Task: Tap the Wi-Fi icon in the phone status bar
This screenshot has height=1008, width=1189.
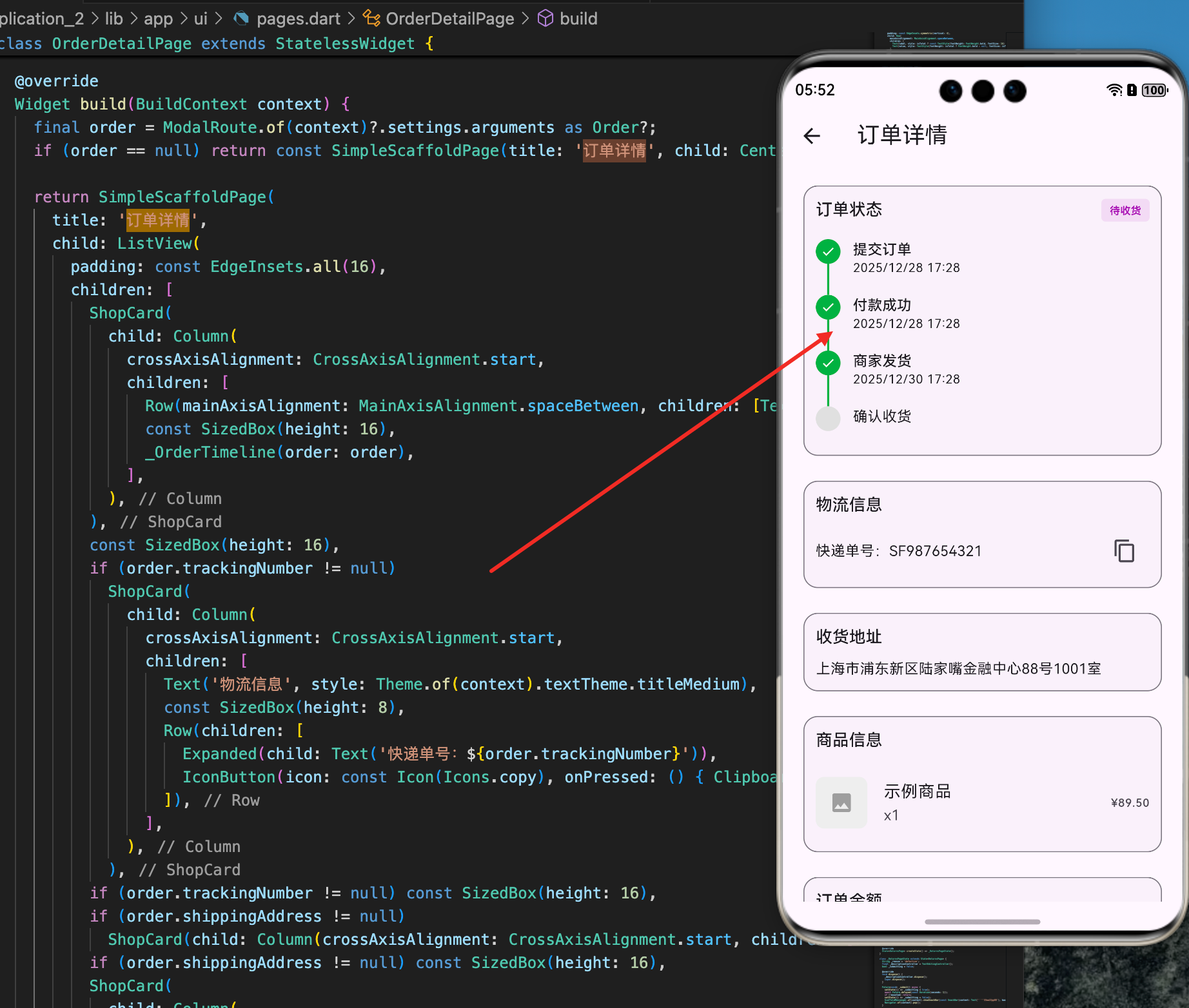Action: tap(1114, 90)
